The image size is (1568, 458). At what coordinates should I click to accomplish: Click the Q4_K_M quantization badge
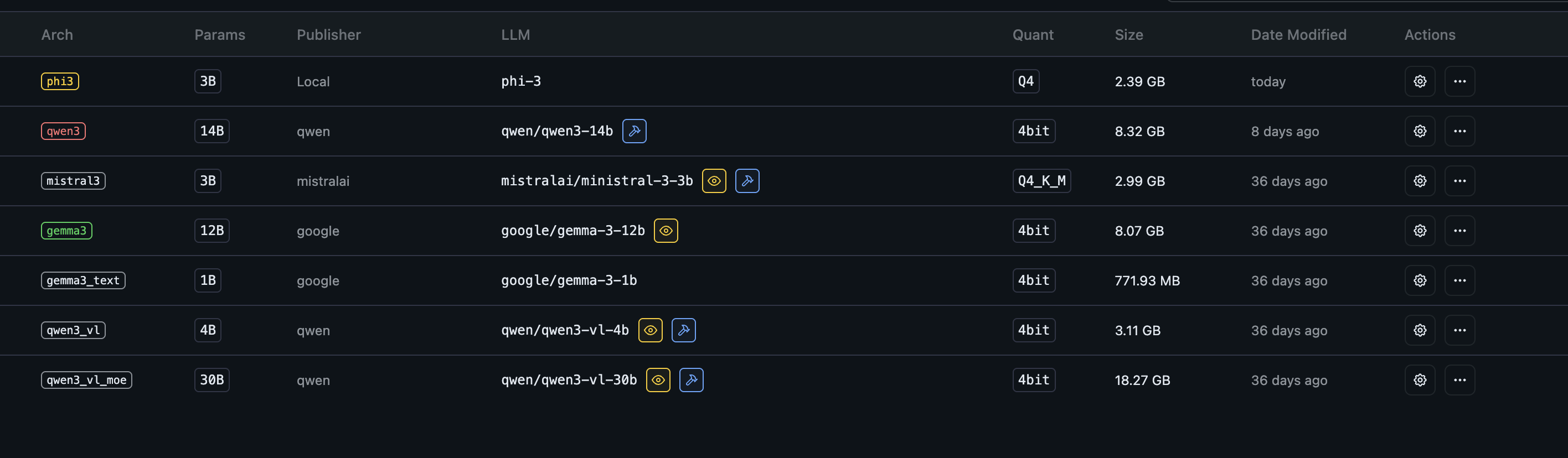pos(1041,181)
